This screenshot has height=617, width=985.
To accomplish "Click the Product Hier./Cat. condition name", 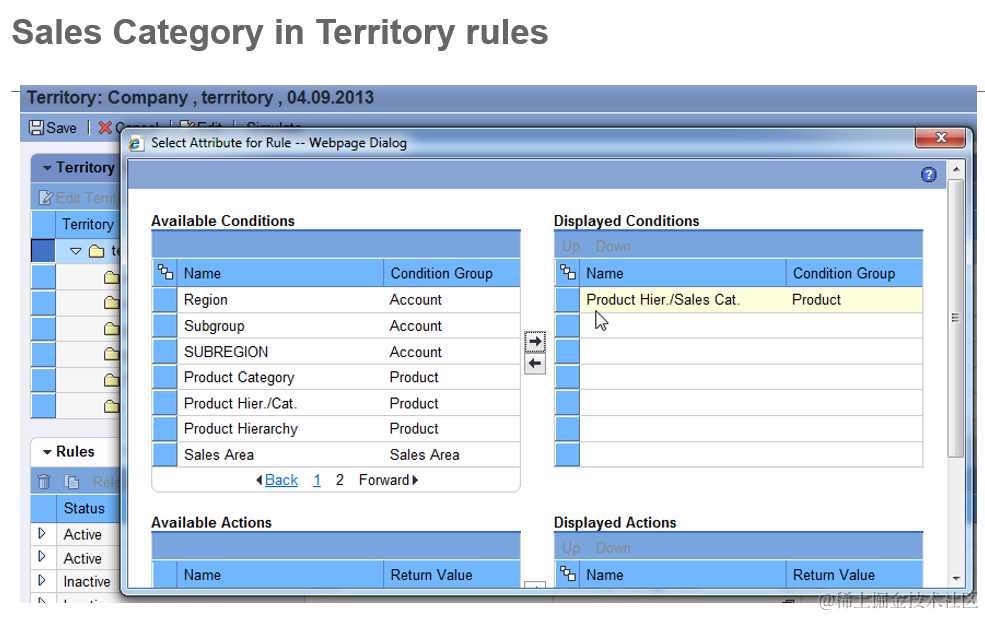I will tap(241, 403).
